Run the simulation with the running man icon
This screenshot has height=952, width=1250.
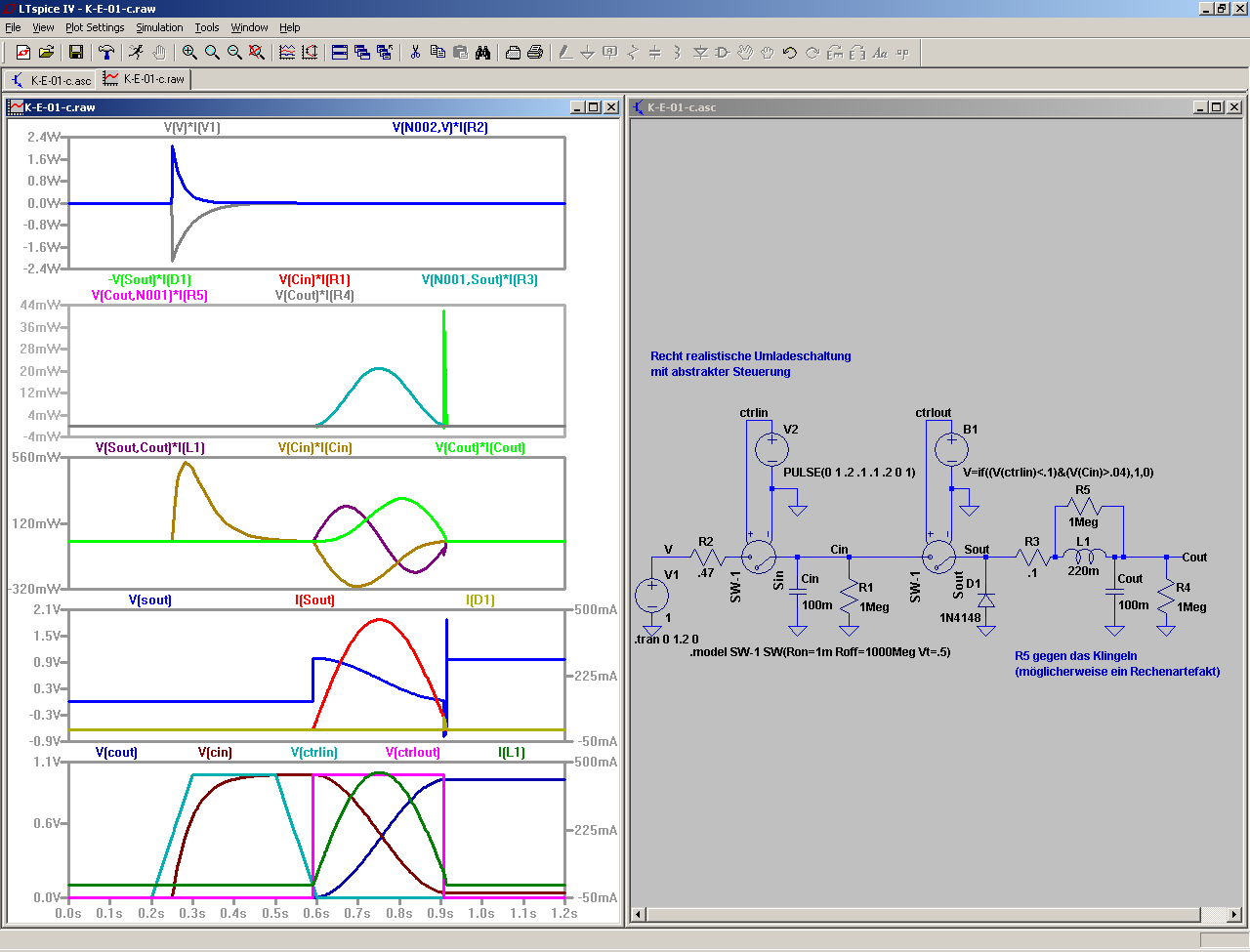pyautogui.click(x=136, y=53)
